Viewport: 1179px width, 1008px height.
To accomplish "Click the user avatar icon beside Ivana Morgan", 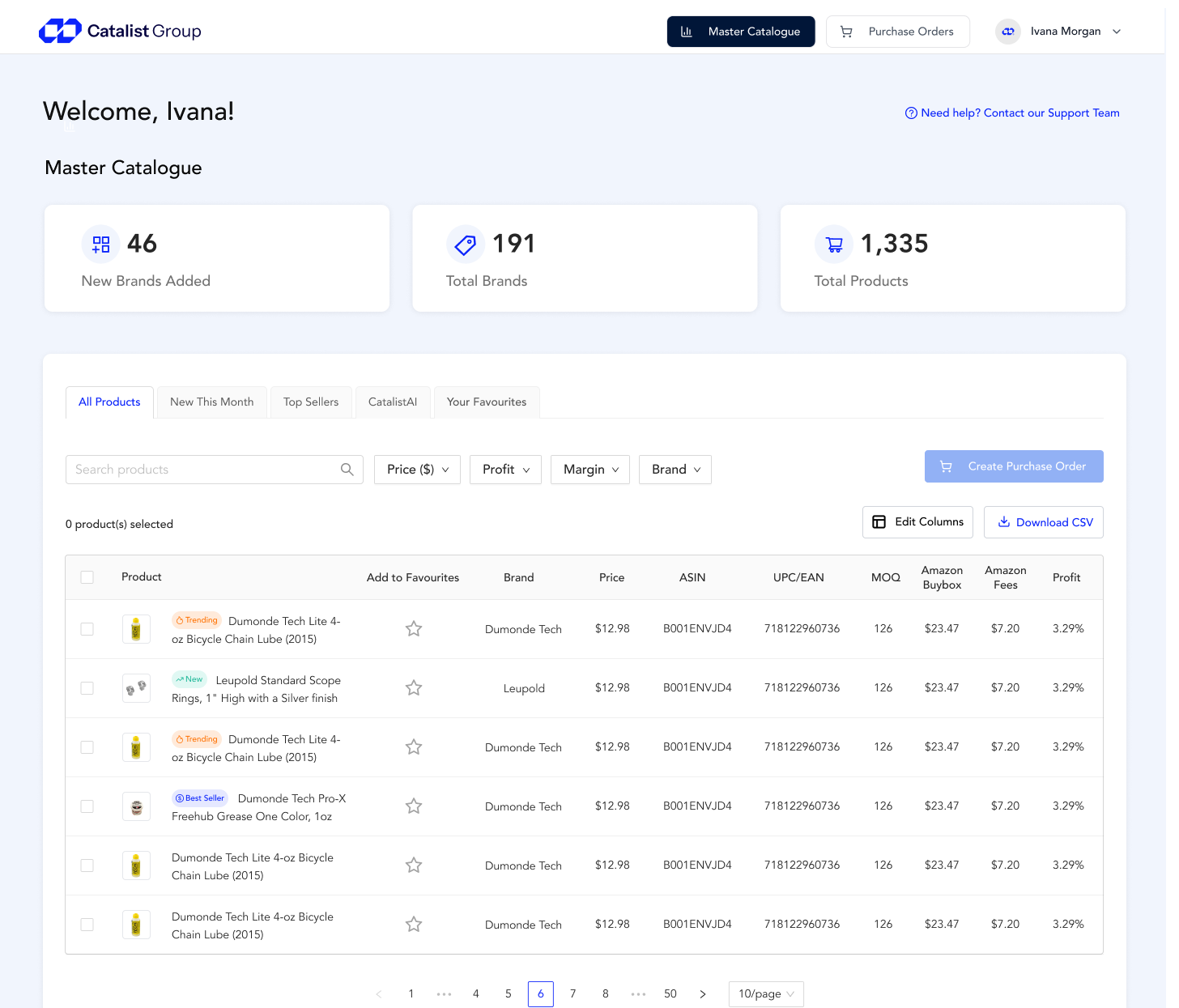I will 1008,32.
